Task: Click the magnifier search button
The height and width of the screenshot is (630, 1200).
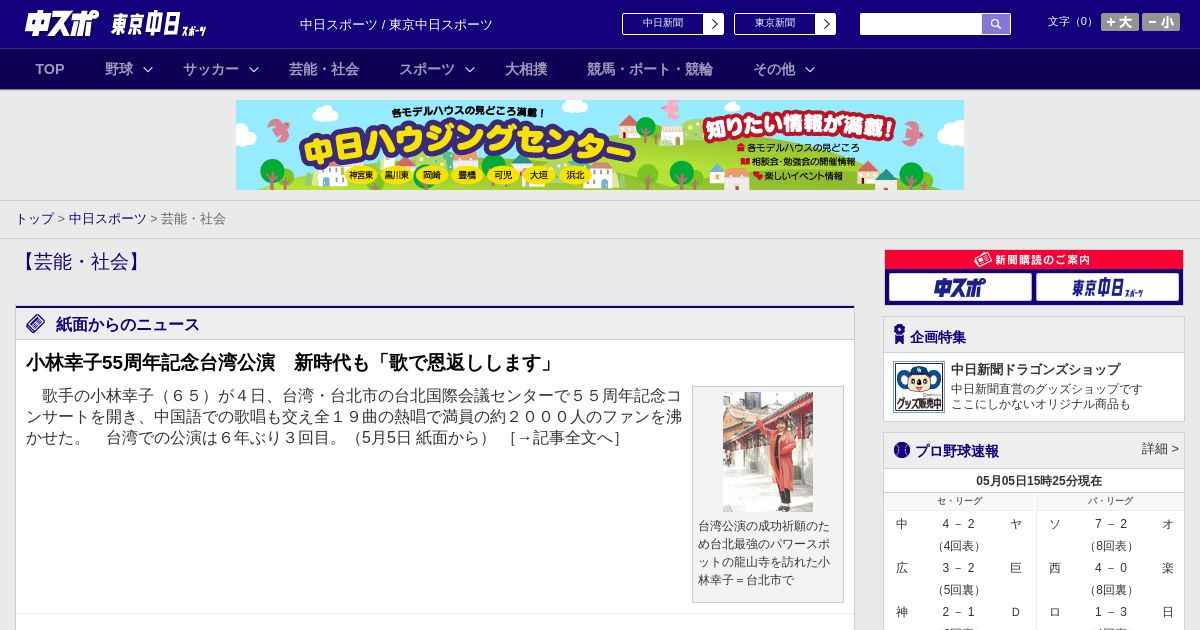Action: [x=996, y=24]
